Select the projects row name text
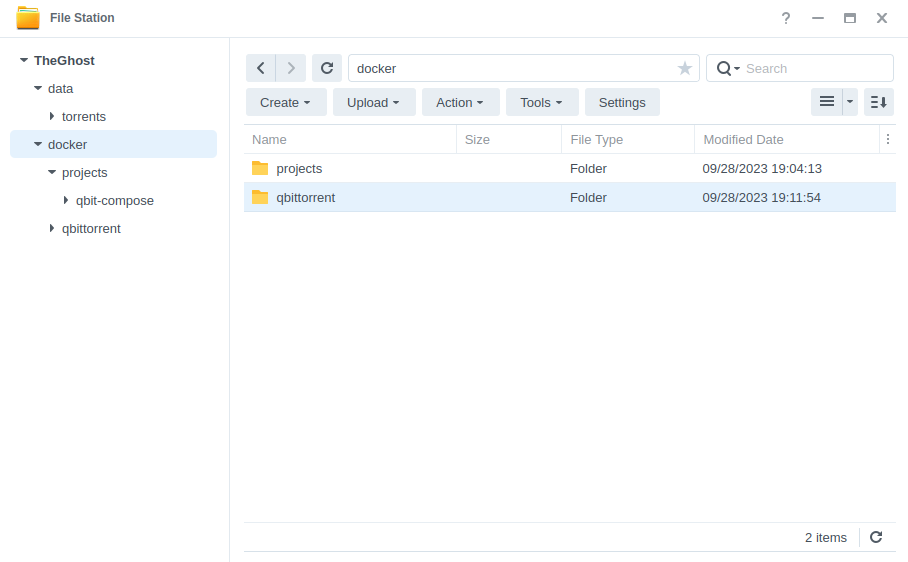The height and width of the screenshot is (562, 908). click(299, 168)
